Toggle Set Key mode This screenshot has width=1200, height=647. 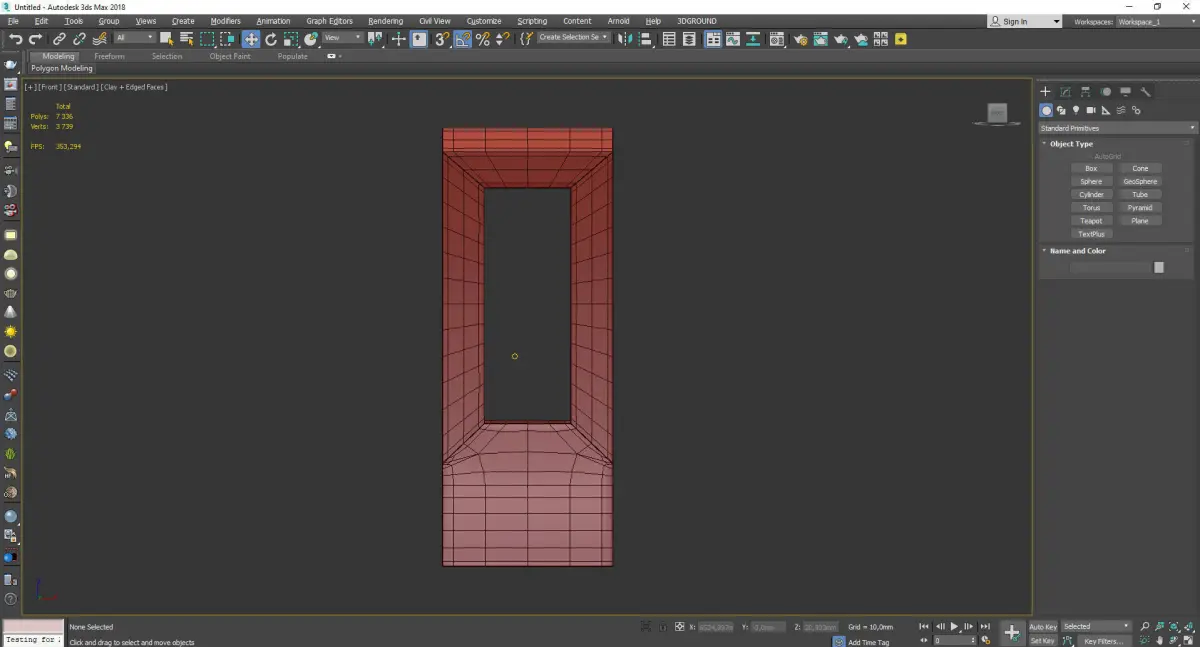pyautogui.click(x=1043, y=641)
